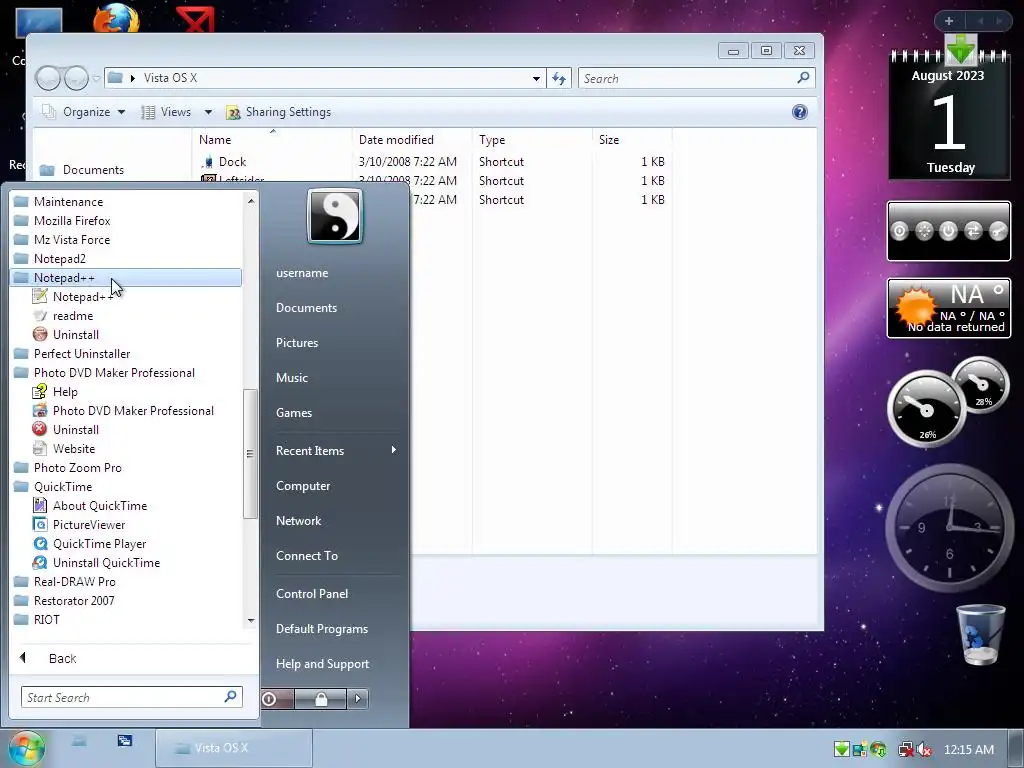
Task: Click the show desktop quick launch icon
Action: click(x=79, y=741)
